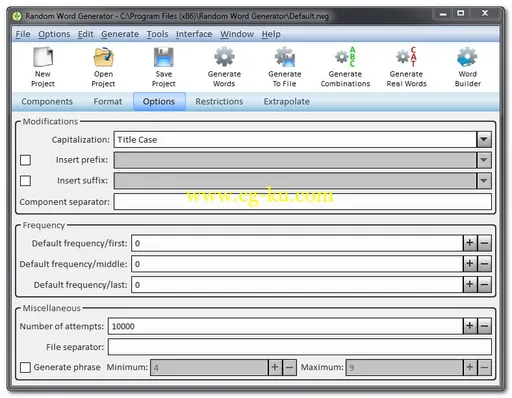Open the Options menu in menu bar
512x398 pixels.
[54, 34]
